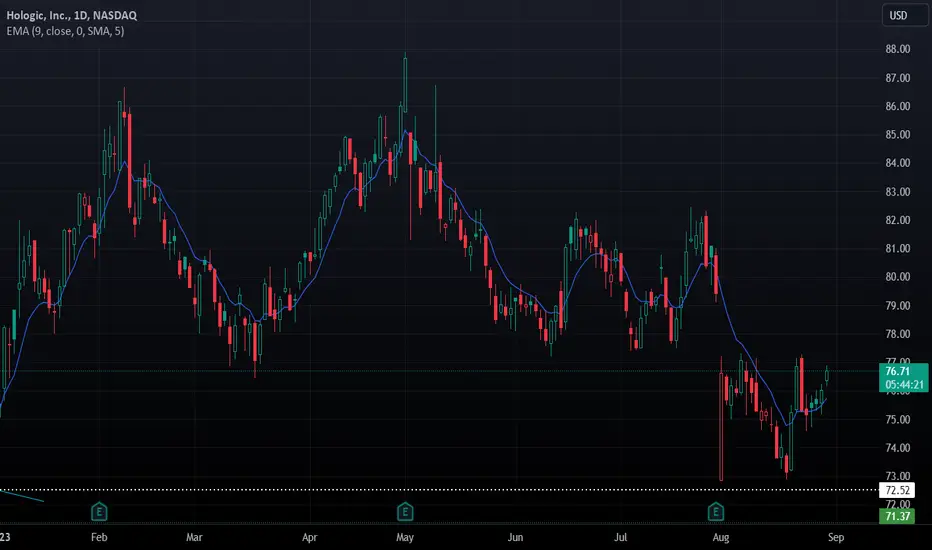Click the 82.00 price axis label
Viewport: 932px width, 550px height.
[898, 220]
